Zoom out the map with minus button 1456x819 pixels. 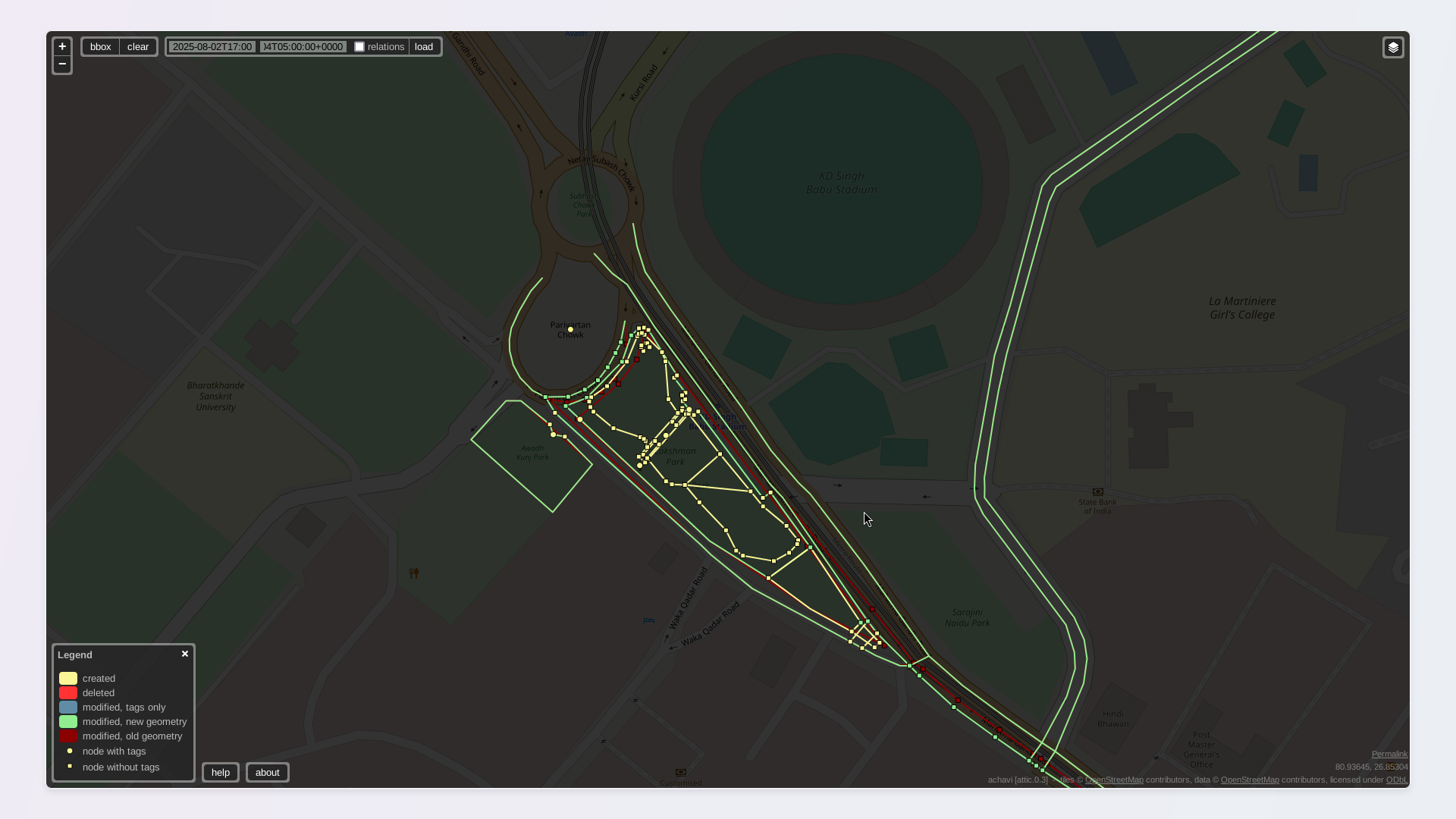(62, 64)
